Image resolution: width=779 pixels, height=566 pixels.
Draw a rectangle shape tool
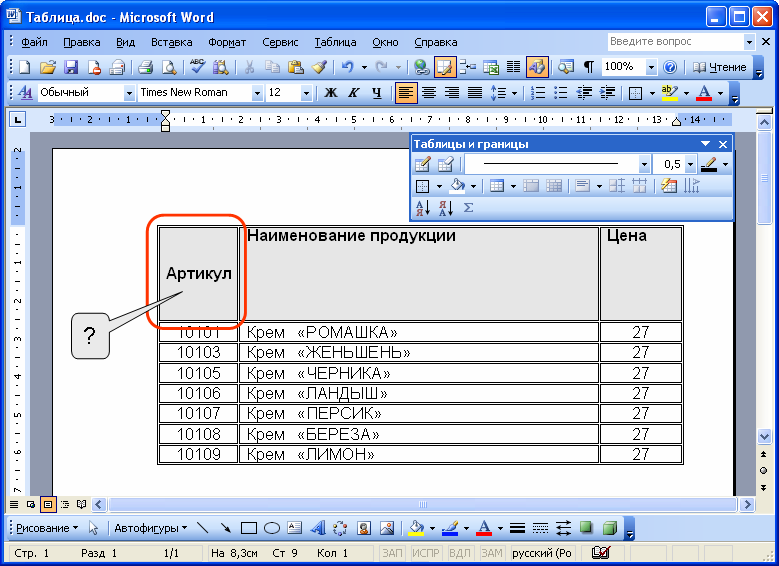click(248, 528)
